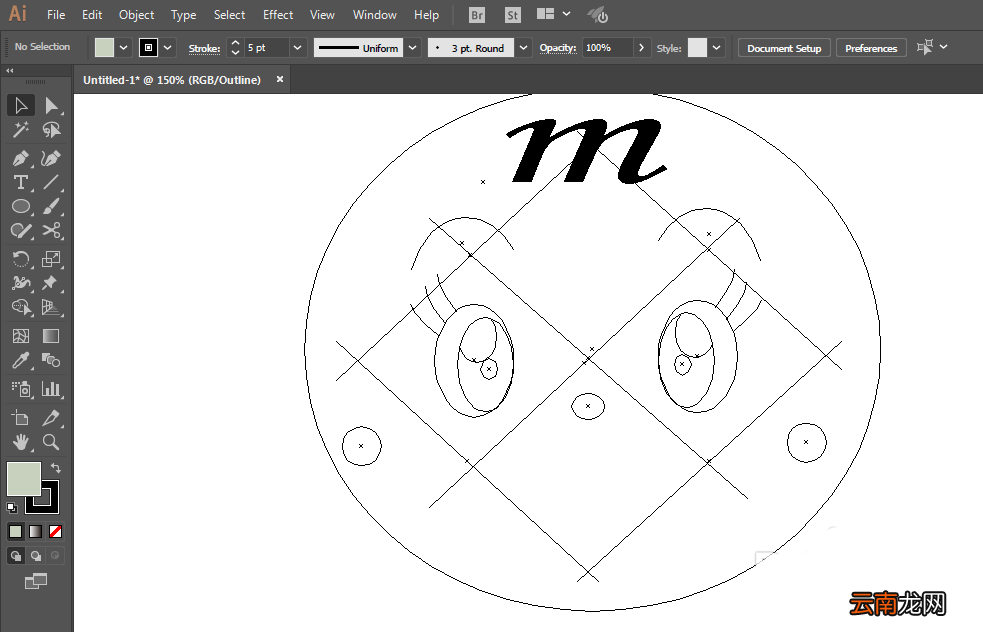
Task: Enable Draw Normal mode
Action: [16, 556]
